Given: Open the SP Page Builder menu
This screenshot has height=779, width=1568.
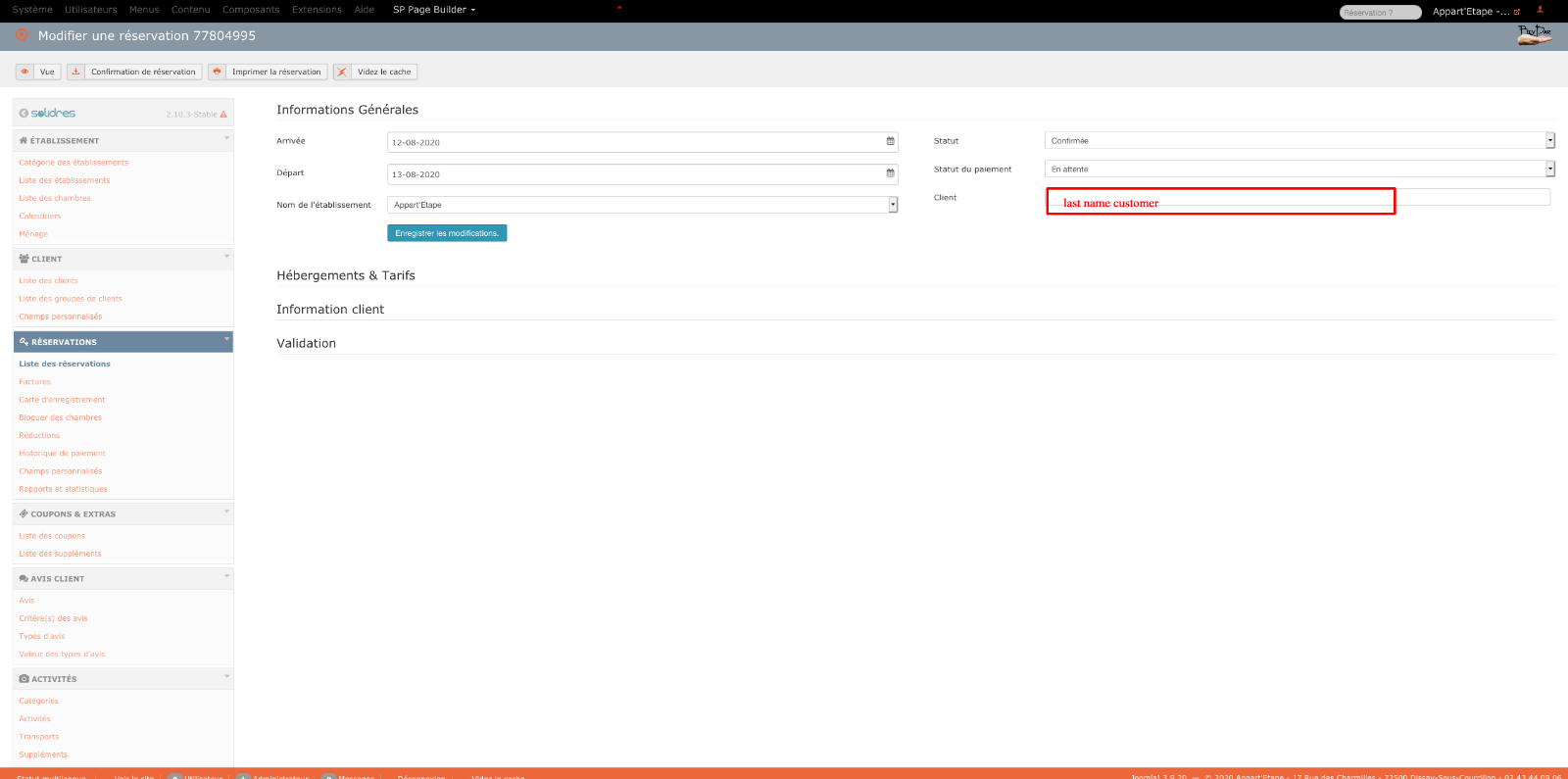Looking at the screenshot, I should click(433, 10).
